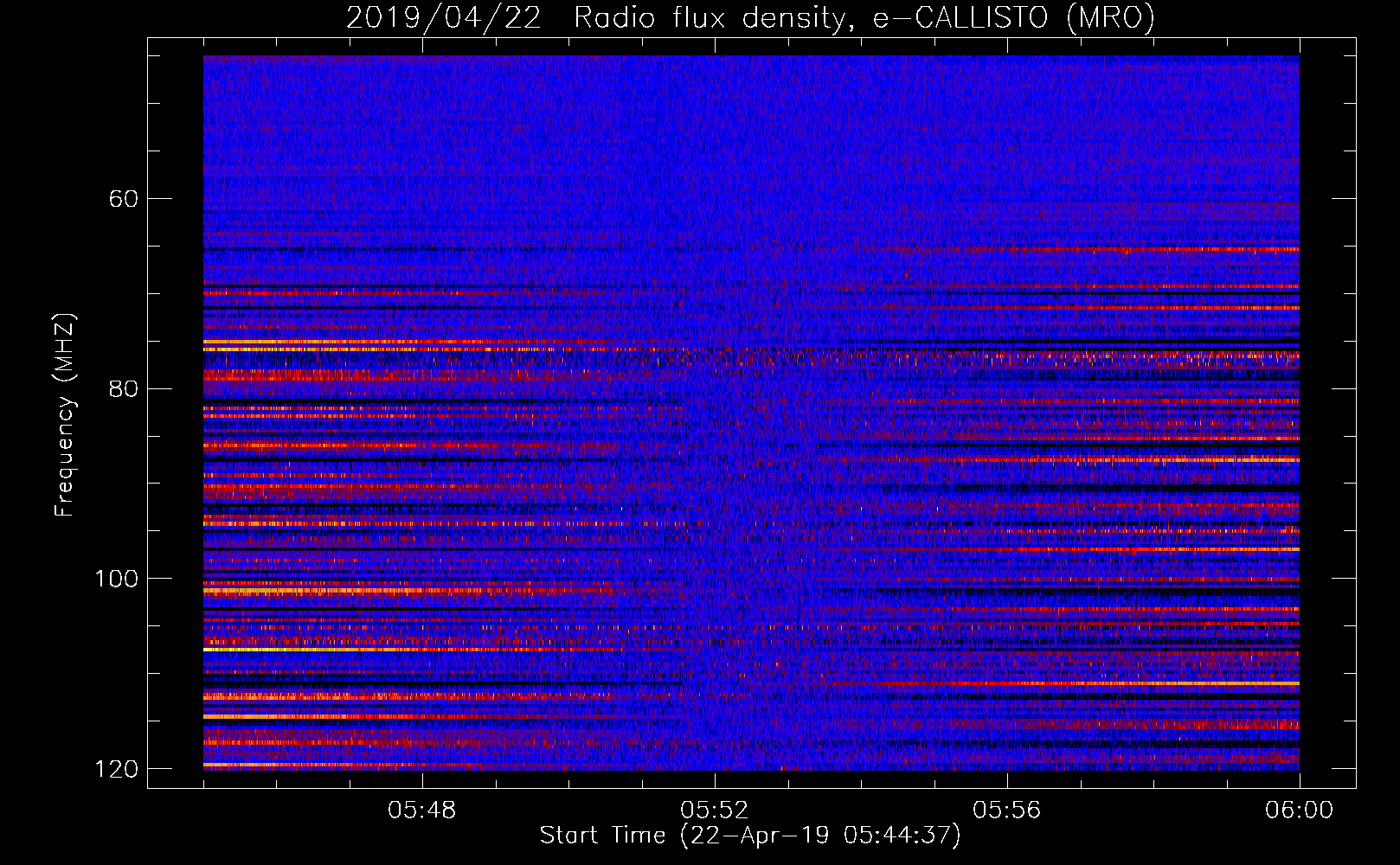Click the 120 frequency tick label
Image resolution: width=1400 pixels, height=865 pixels.
click(116, 769)
